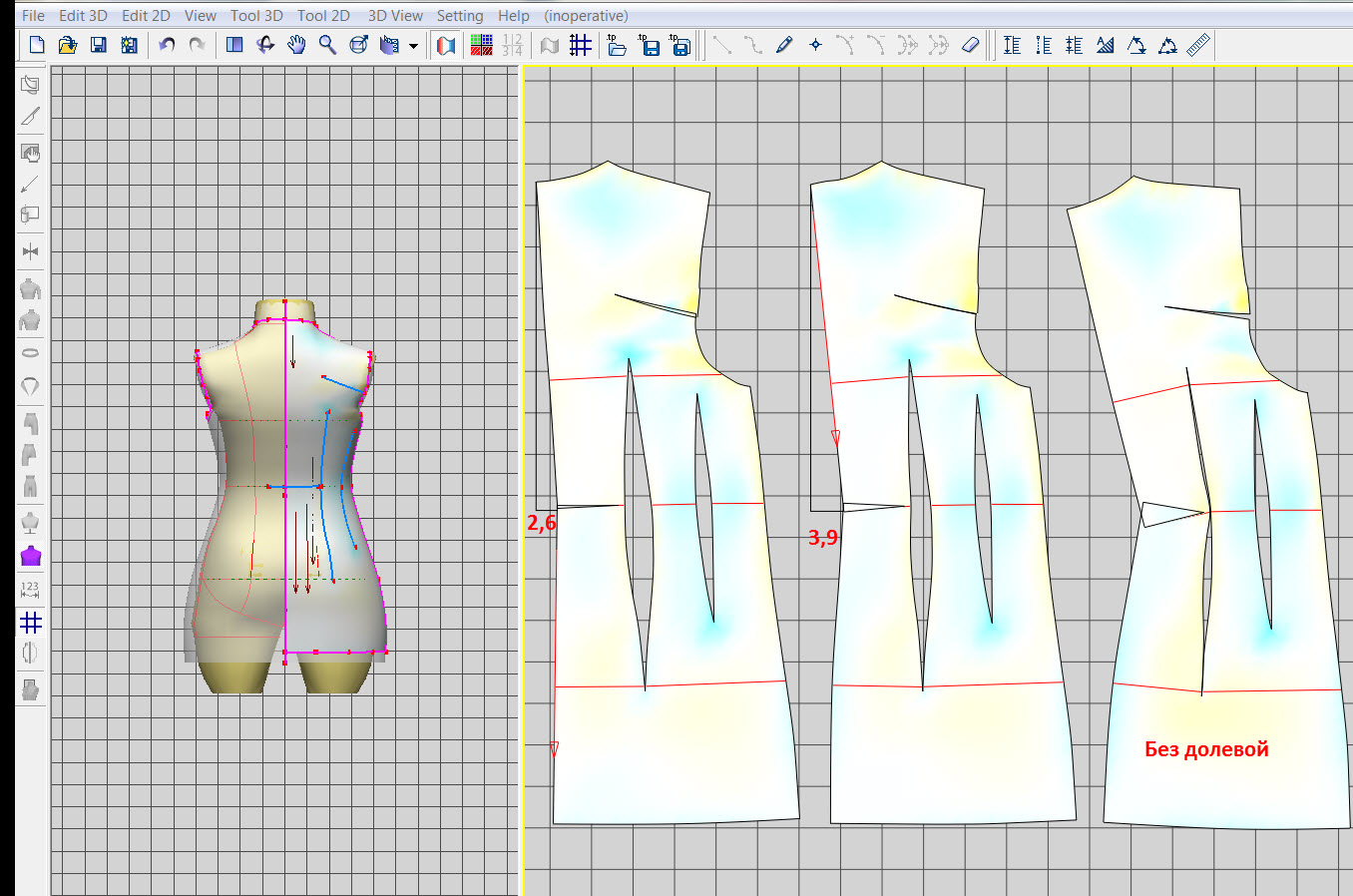Toggle the color stress map button
The width and height of the screenshot is (1353, 896).
coord(446,45)
